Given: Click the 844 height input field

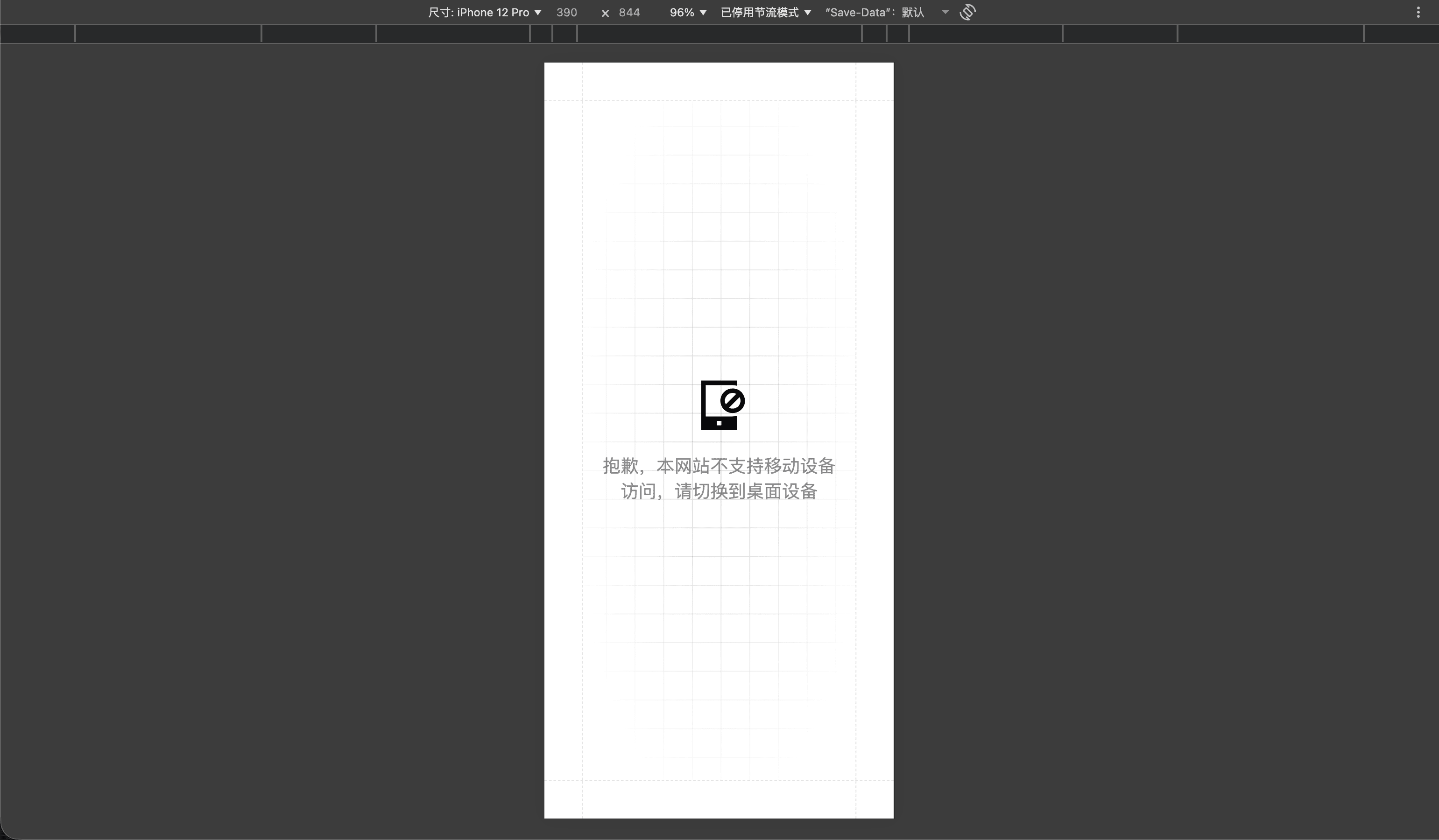Looking at the screenshot, I should click(629, 13).
